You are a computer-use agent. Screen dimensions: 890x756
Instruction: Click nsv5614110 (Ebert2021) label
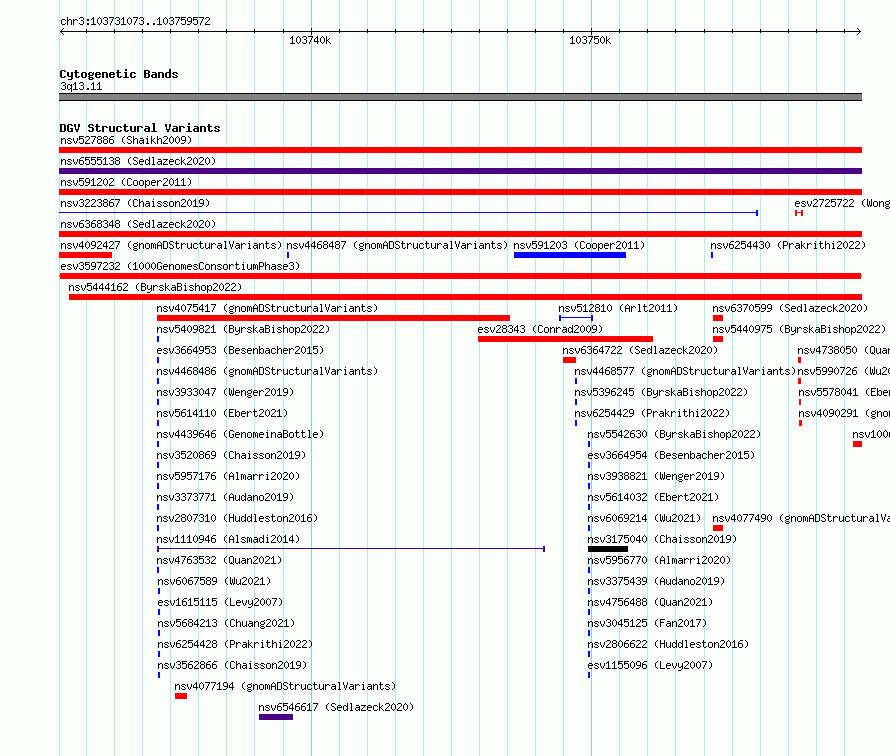222,413
